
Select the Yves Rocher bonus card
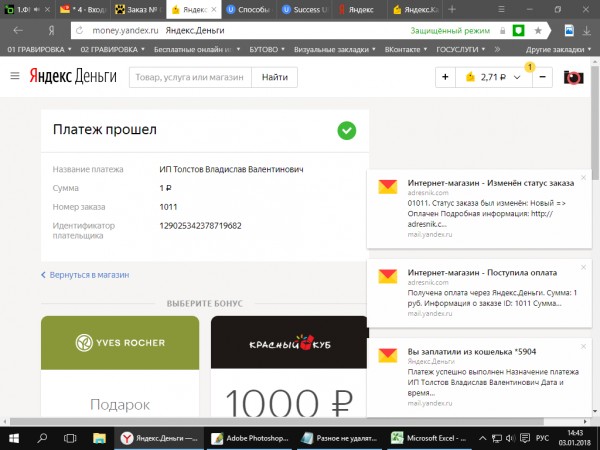point(120,366)
